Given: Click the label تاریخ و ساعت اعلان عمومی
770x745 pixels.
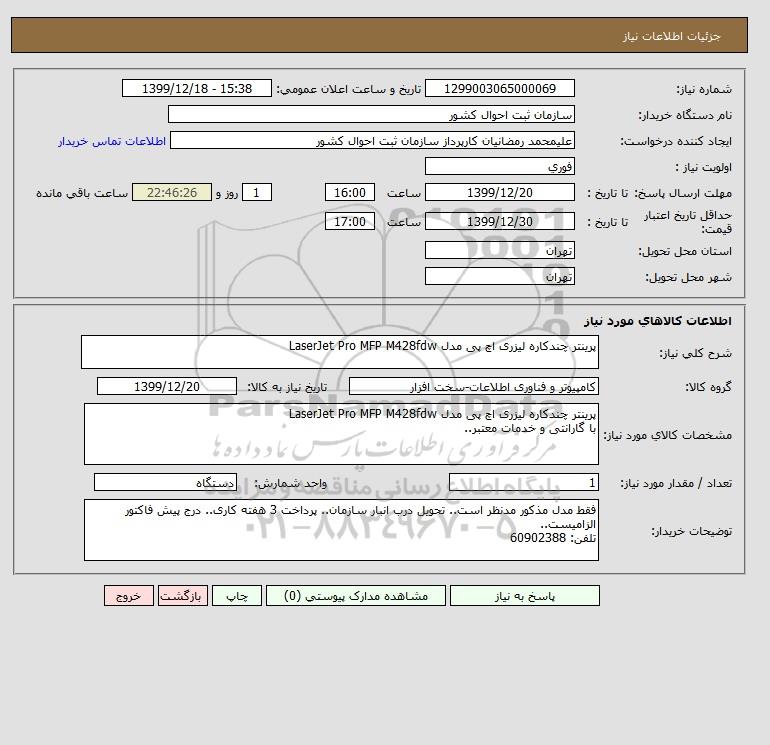Looking at the screenshot, I should tap(349, 89).
